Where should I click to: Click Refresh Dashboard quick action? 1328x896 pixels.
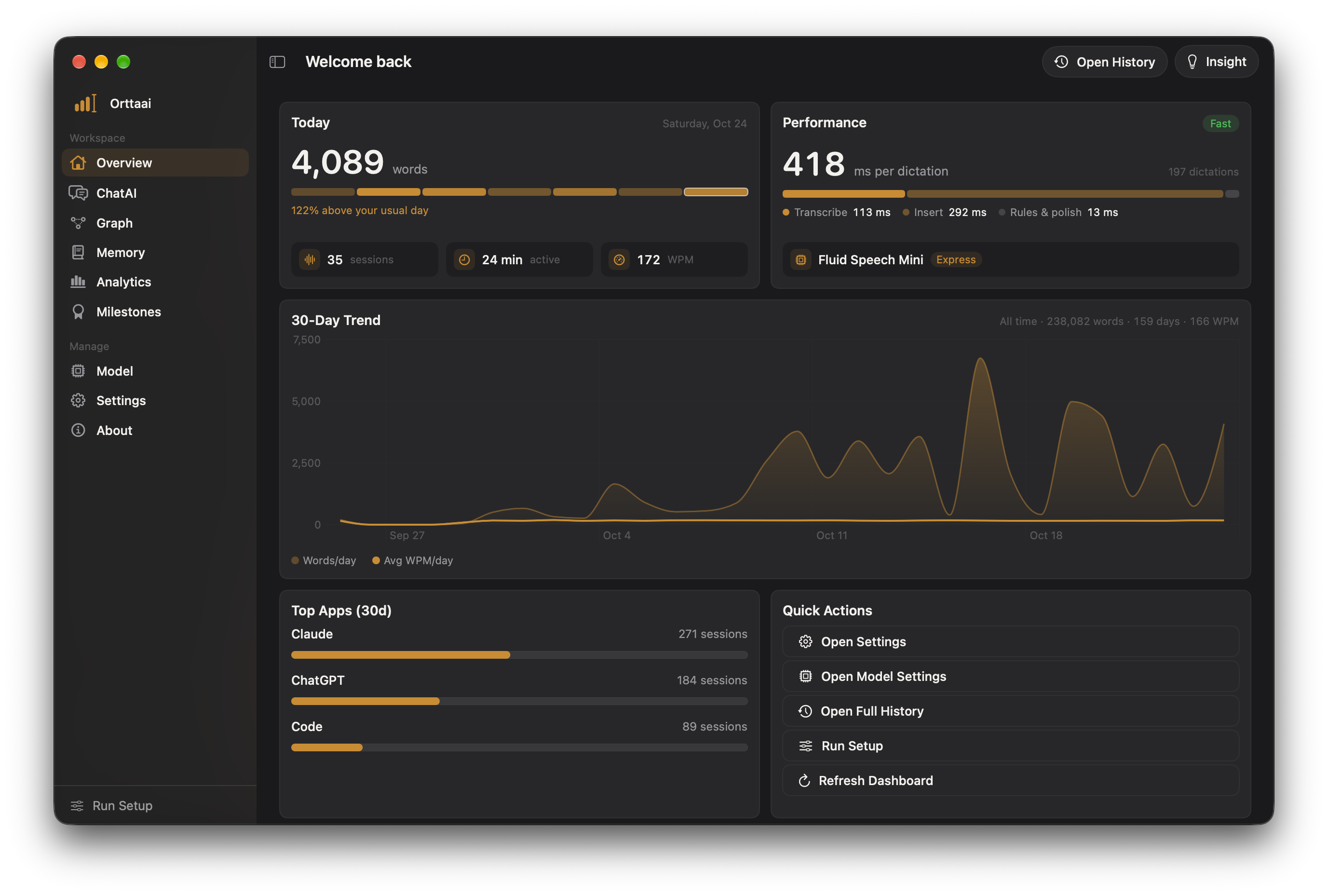1010,781
